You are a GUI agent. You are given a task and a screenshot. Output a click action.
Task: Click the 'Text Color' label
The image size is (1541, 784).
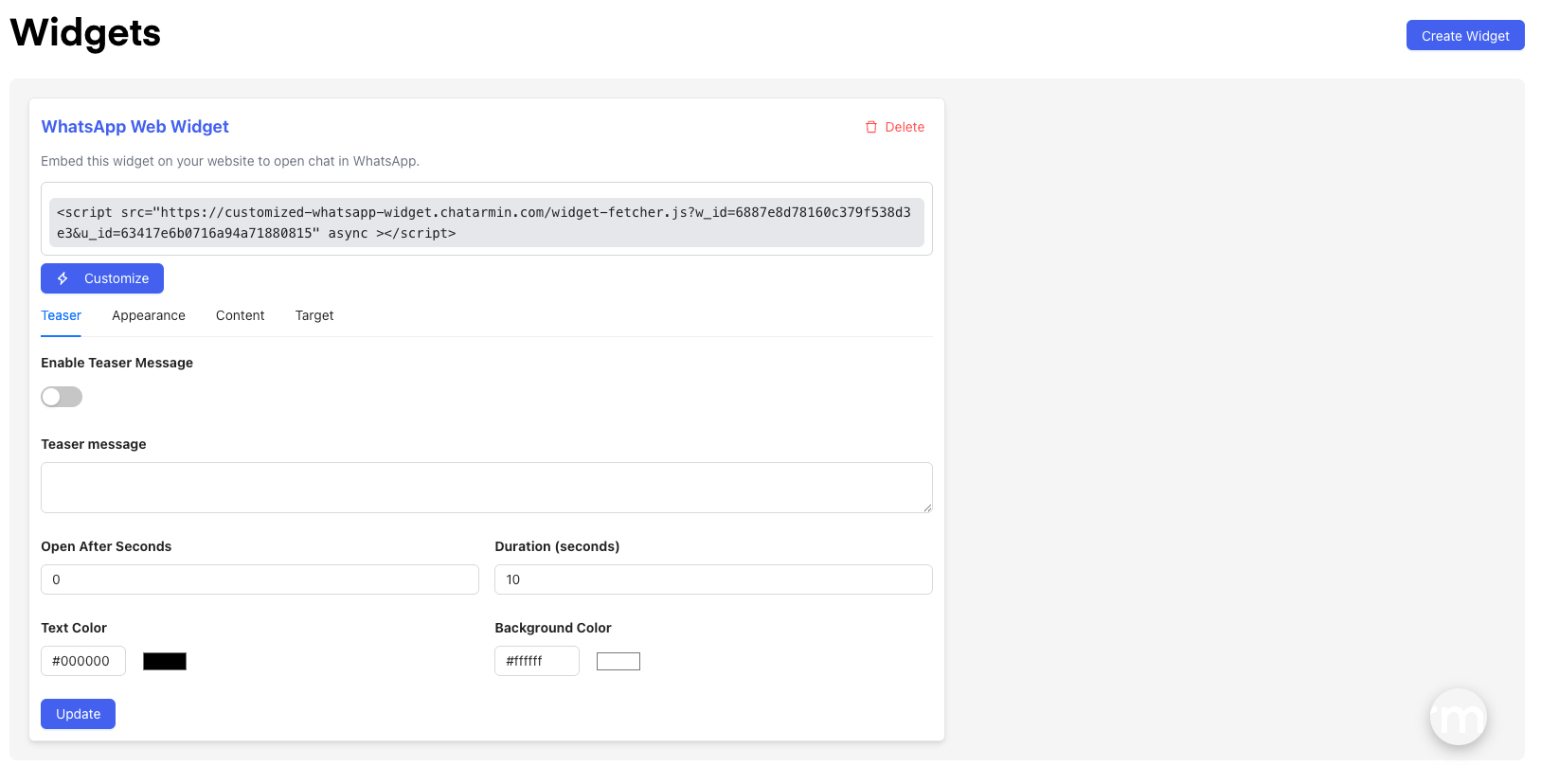pyautogui.click(x=74, y=628)
